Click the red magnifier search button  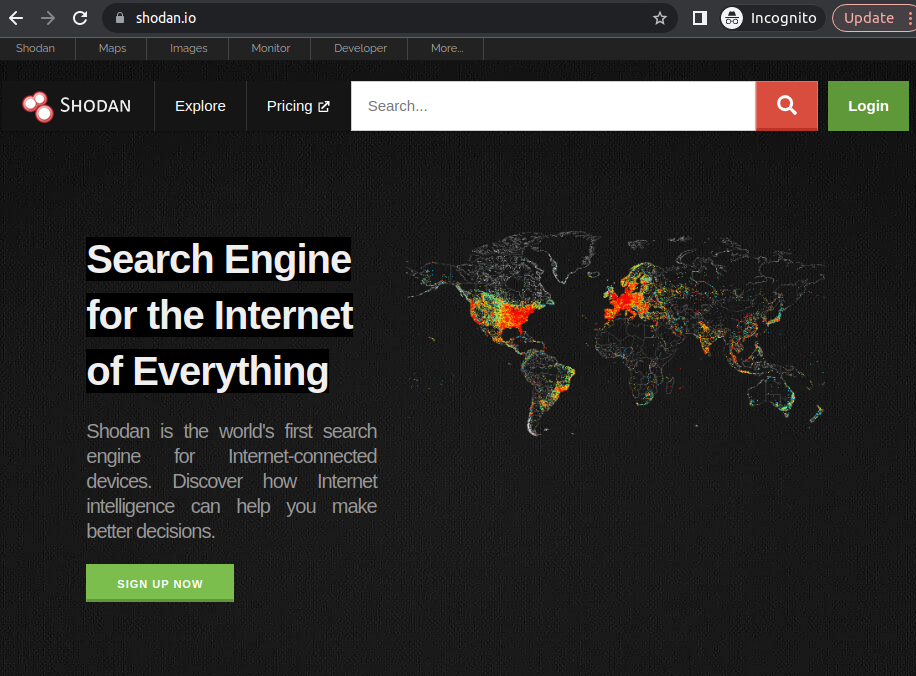click(x=786, y=106)
